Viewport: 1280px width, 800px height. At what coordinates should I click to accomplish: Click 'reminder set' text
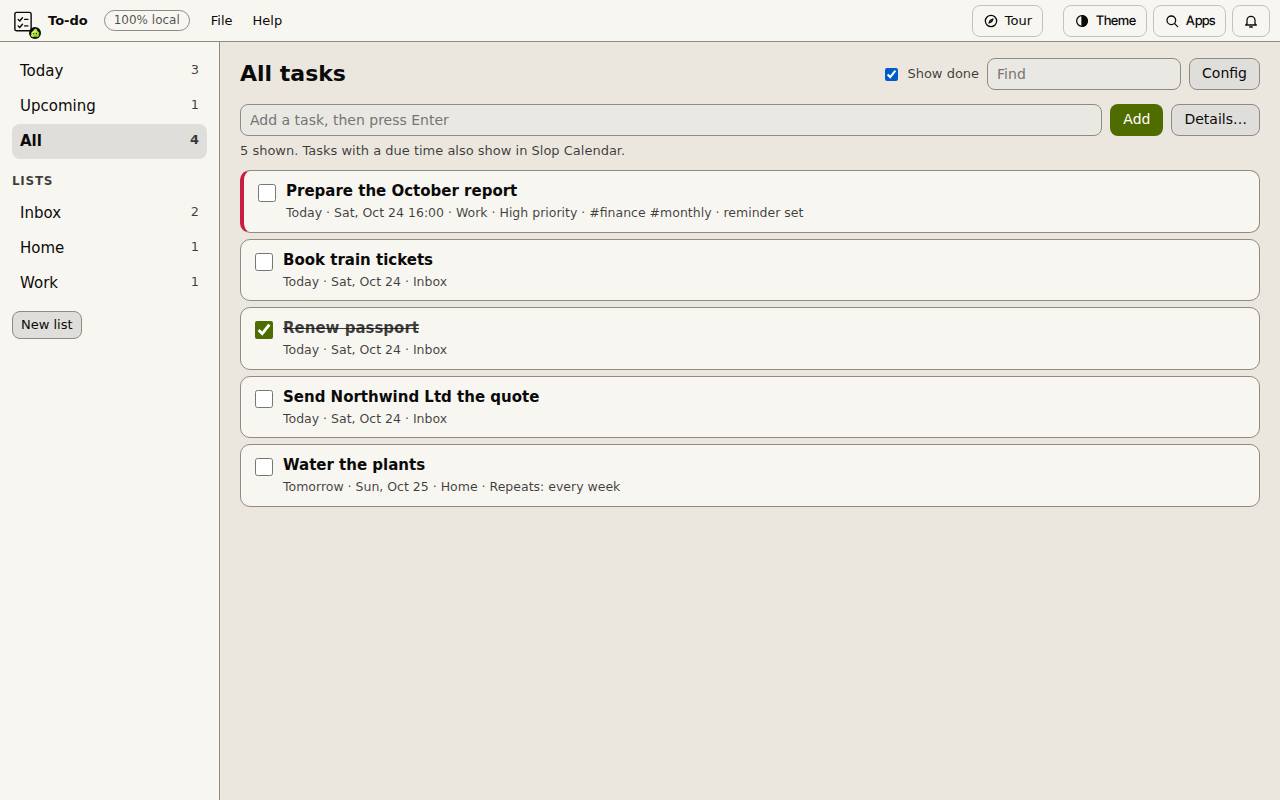click(x=763, y=213)
